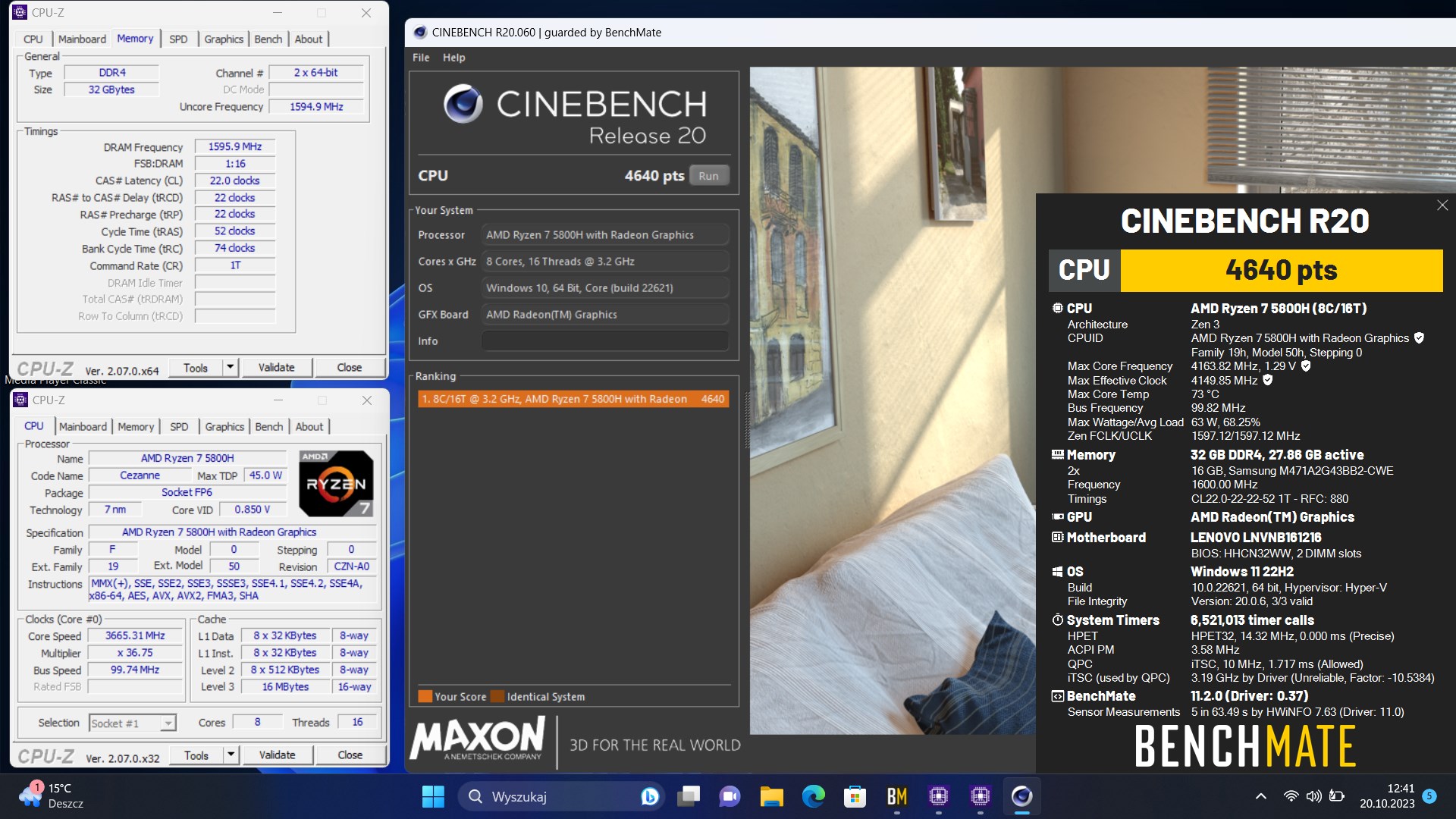The width and height of the screenshot is (1456, 819).
Task: Expand Tools dropdown arrow in upper CPU-Z
Action: coord(231,367)
